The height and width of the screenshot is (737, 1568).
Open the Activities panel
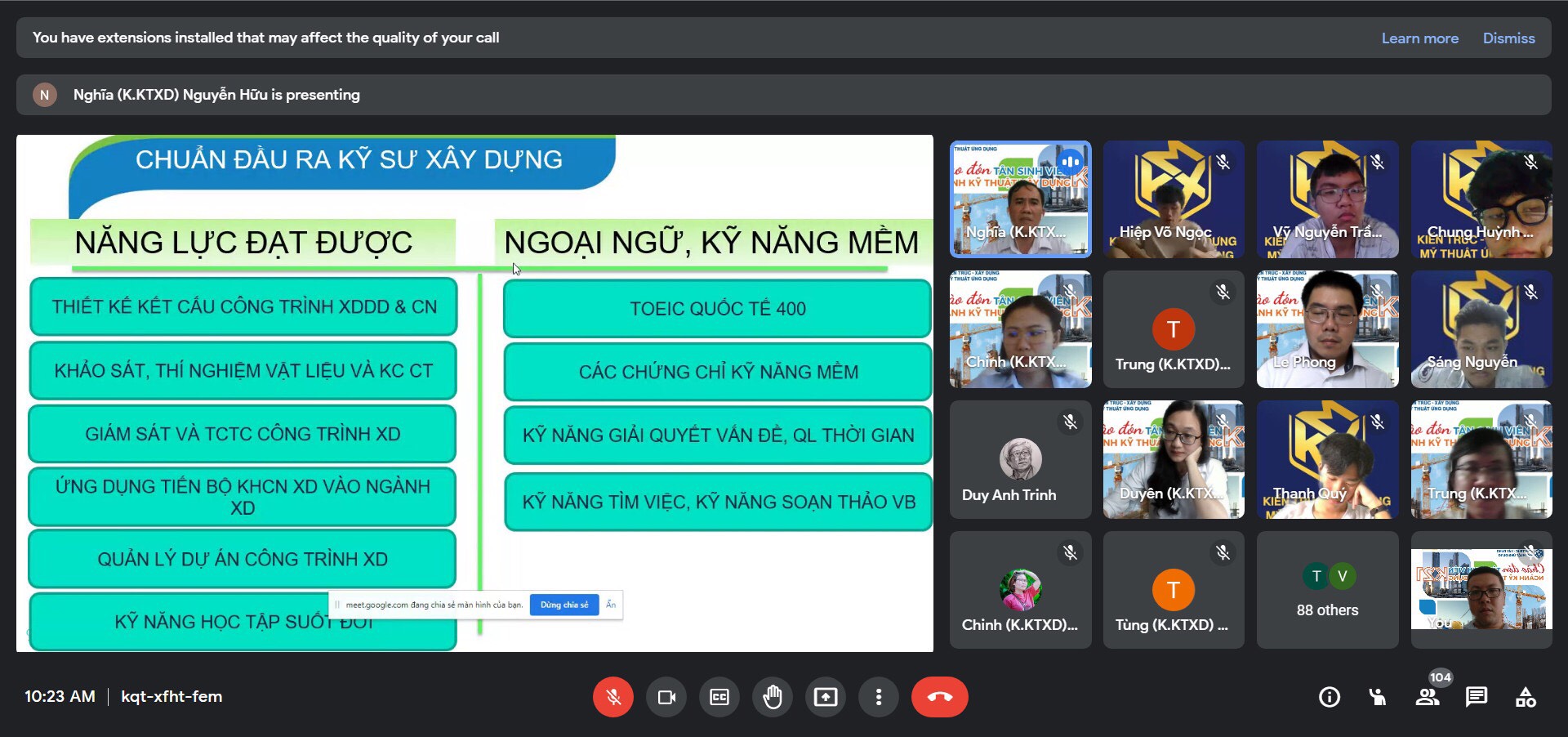pyautogui.click(x=1526, y=697)
